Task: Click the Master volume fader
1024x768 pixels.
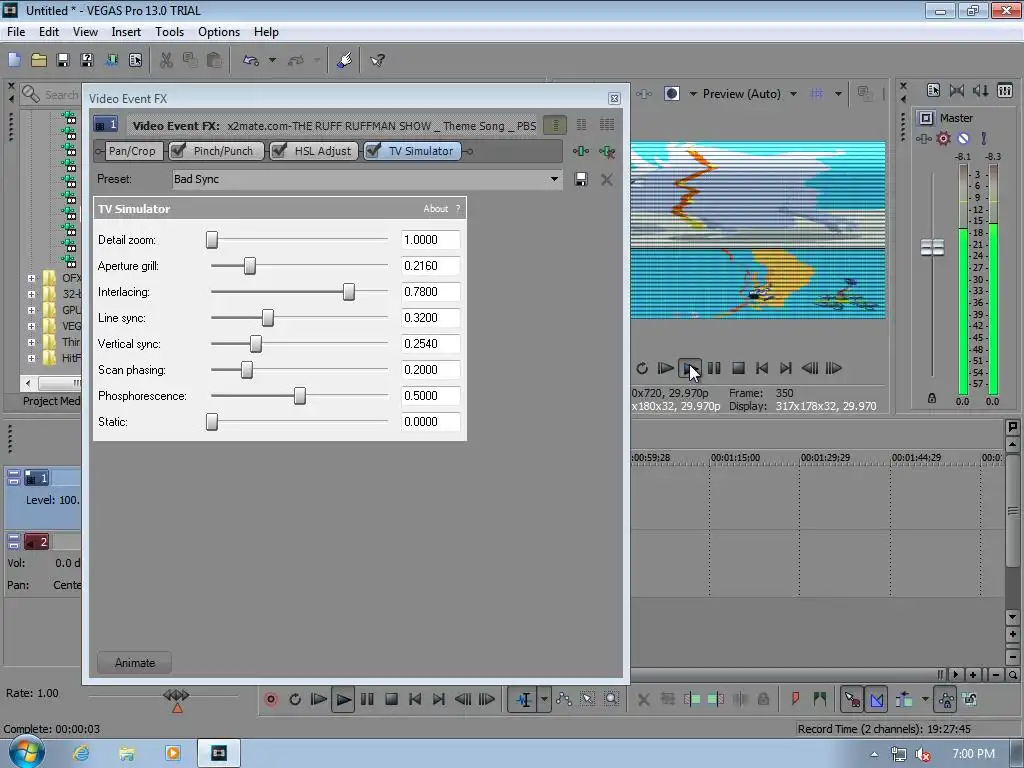Action: coord(932,248)
